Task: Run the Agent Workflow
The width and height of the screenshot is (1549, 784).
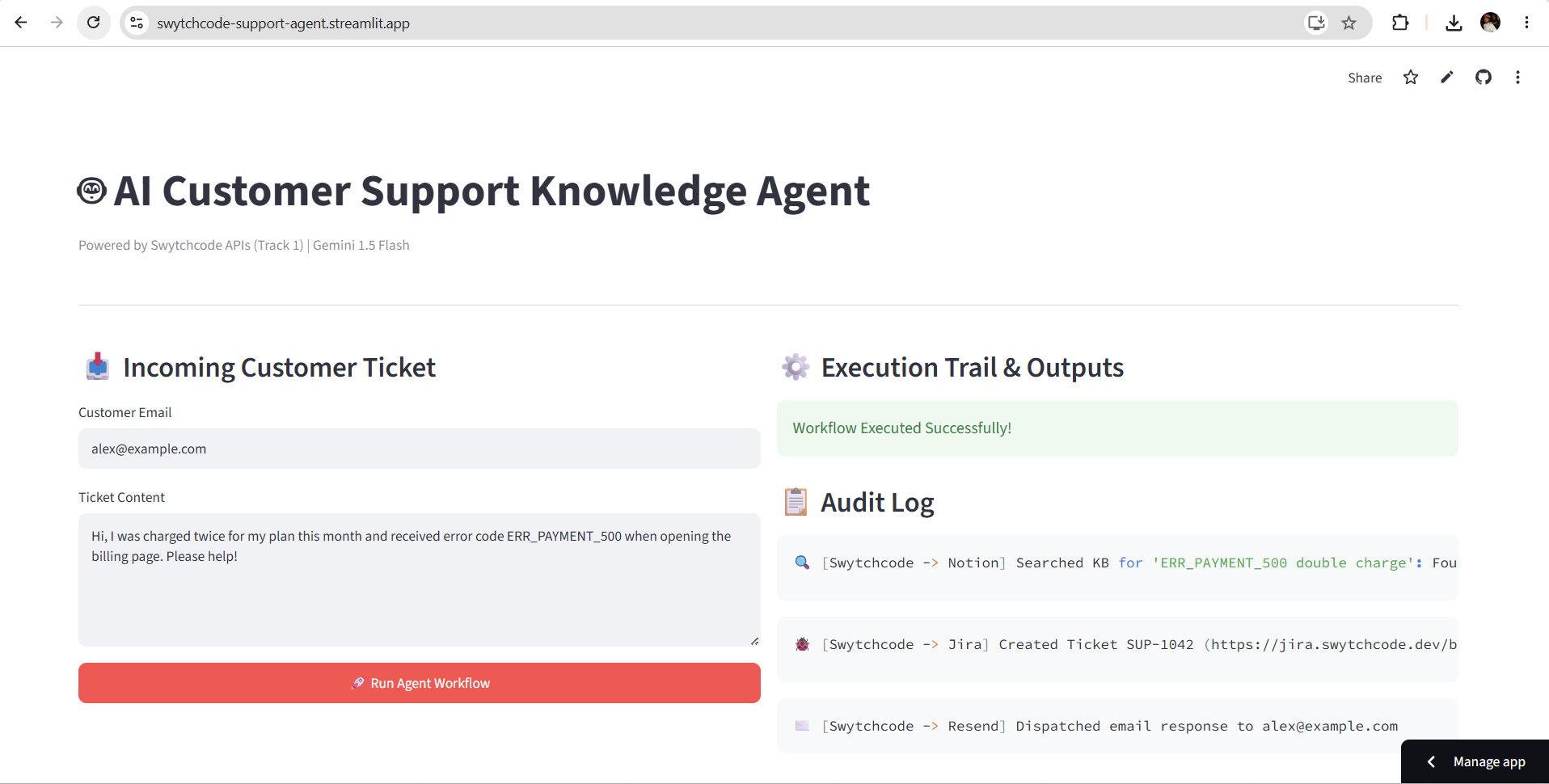Action: point(419,683)
